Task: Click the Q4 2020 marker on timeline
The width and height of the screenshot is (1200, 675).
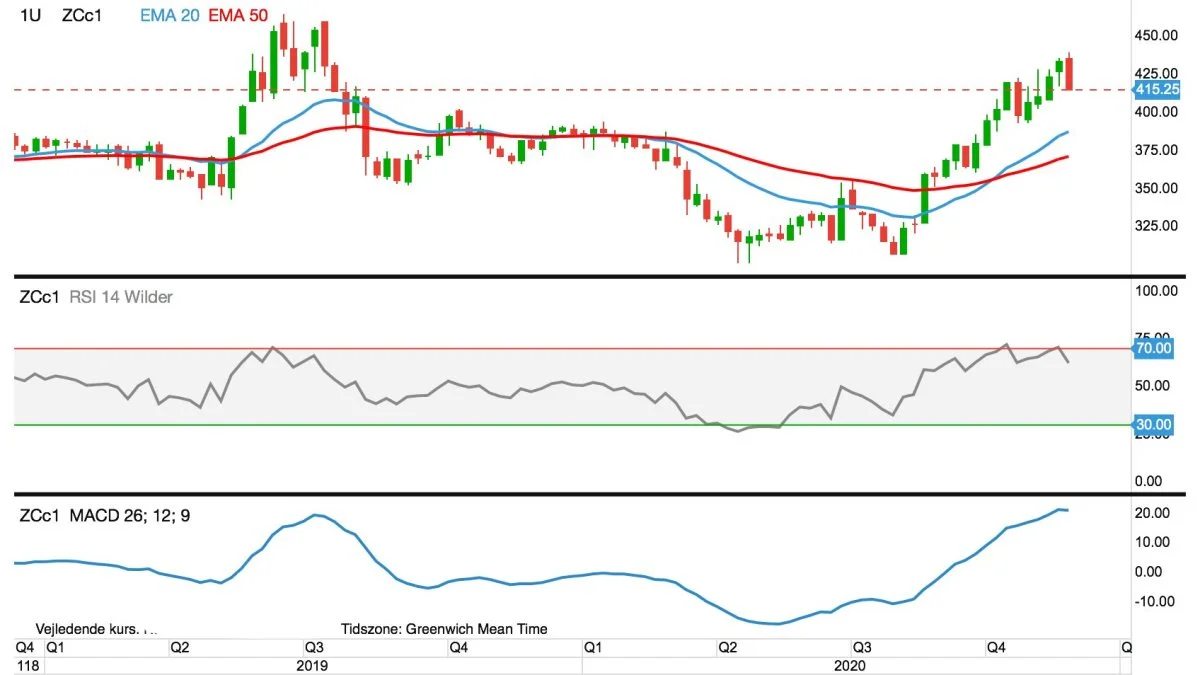Action: pos(996,648)
